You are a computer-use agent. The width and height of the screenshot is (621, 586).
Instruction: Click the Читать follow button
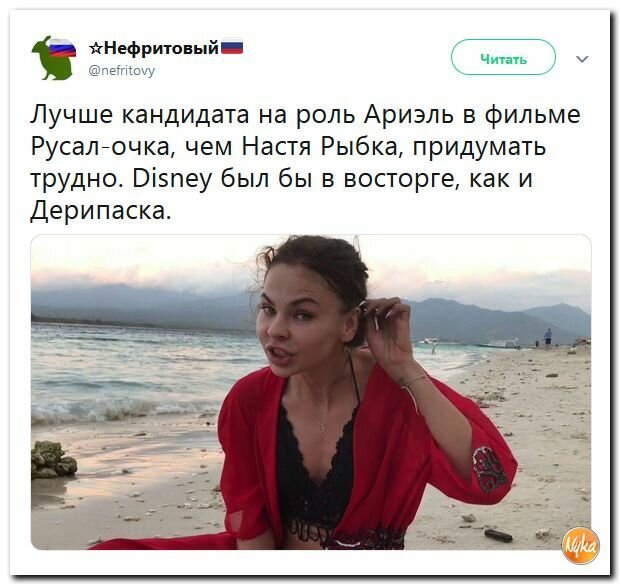503,57
